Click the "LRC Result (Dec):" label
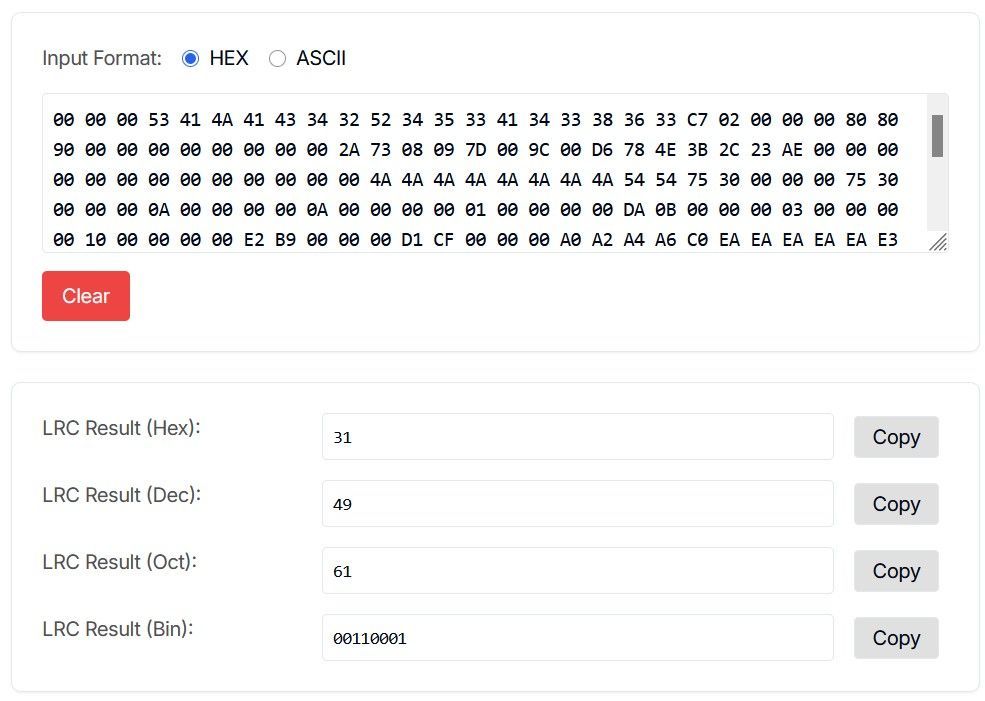 tap(122, 495)
